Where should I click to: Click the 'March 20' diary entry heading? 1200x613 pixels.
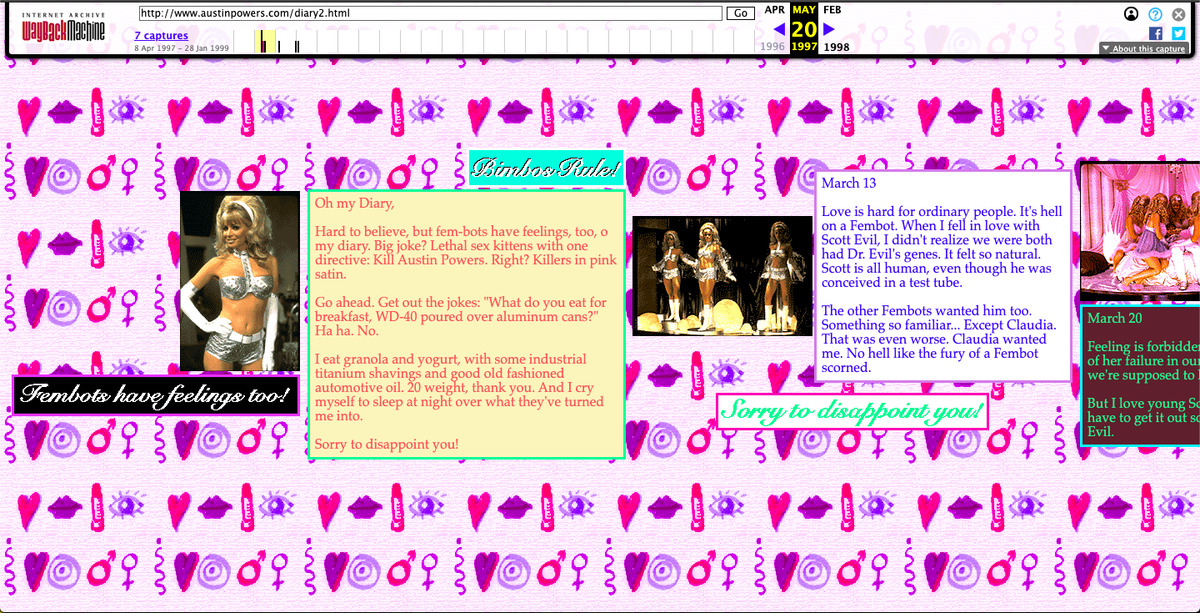tap(1114, 318)
